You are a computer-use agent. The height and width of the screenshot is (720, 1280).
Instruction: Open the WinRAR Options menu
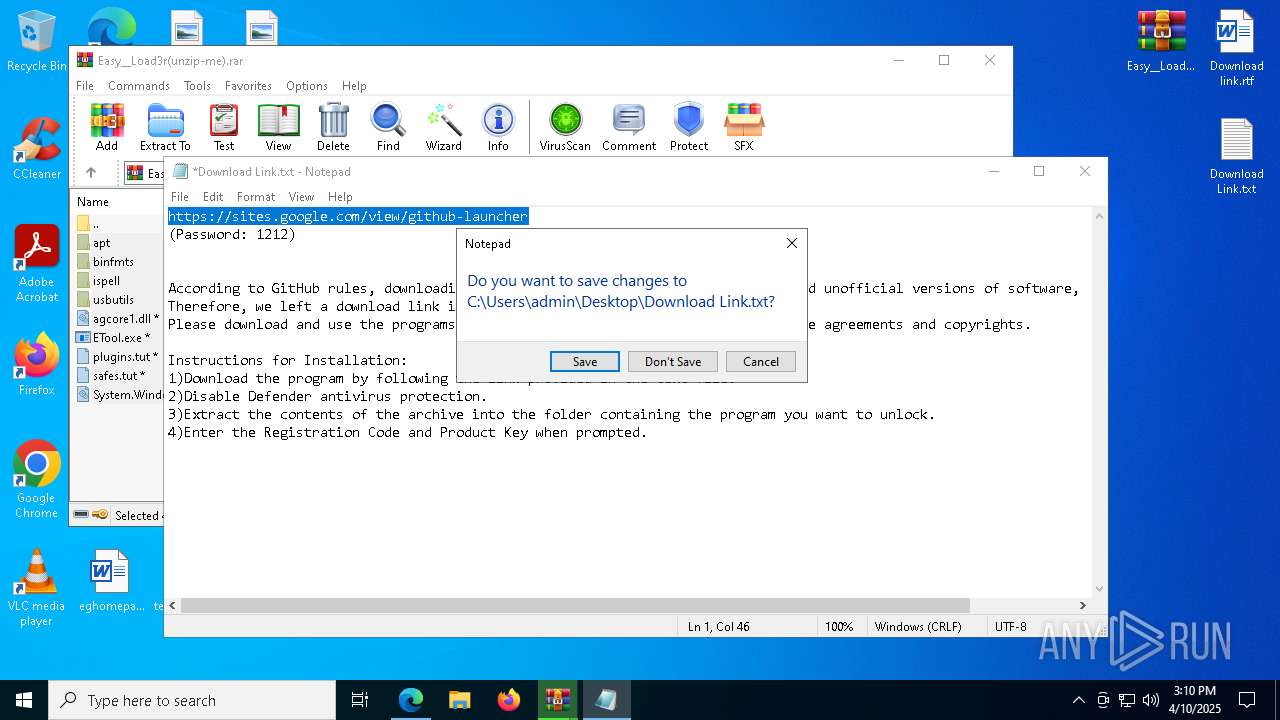point(307,86)
